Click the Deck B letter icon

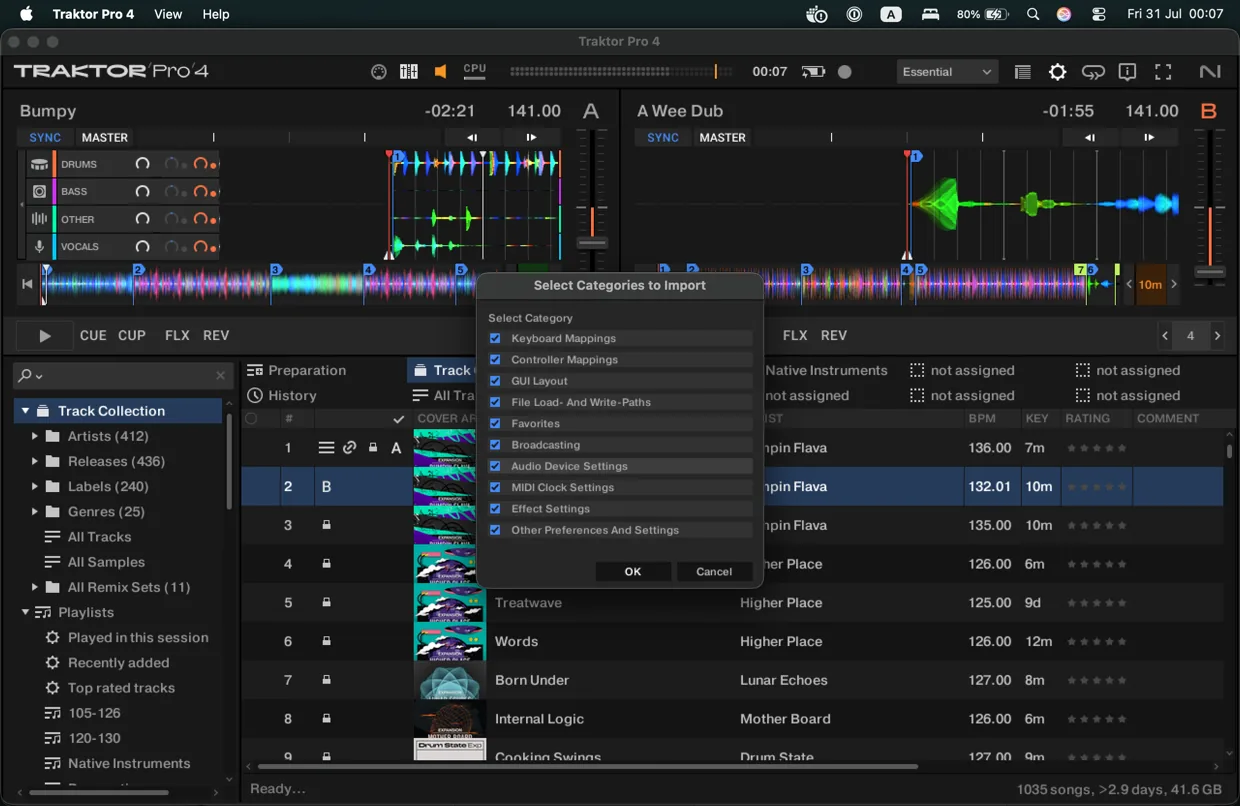tap(1209, 111)
